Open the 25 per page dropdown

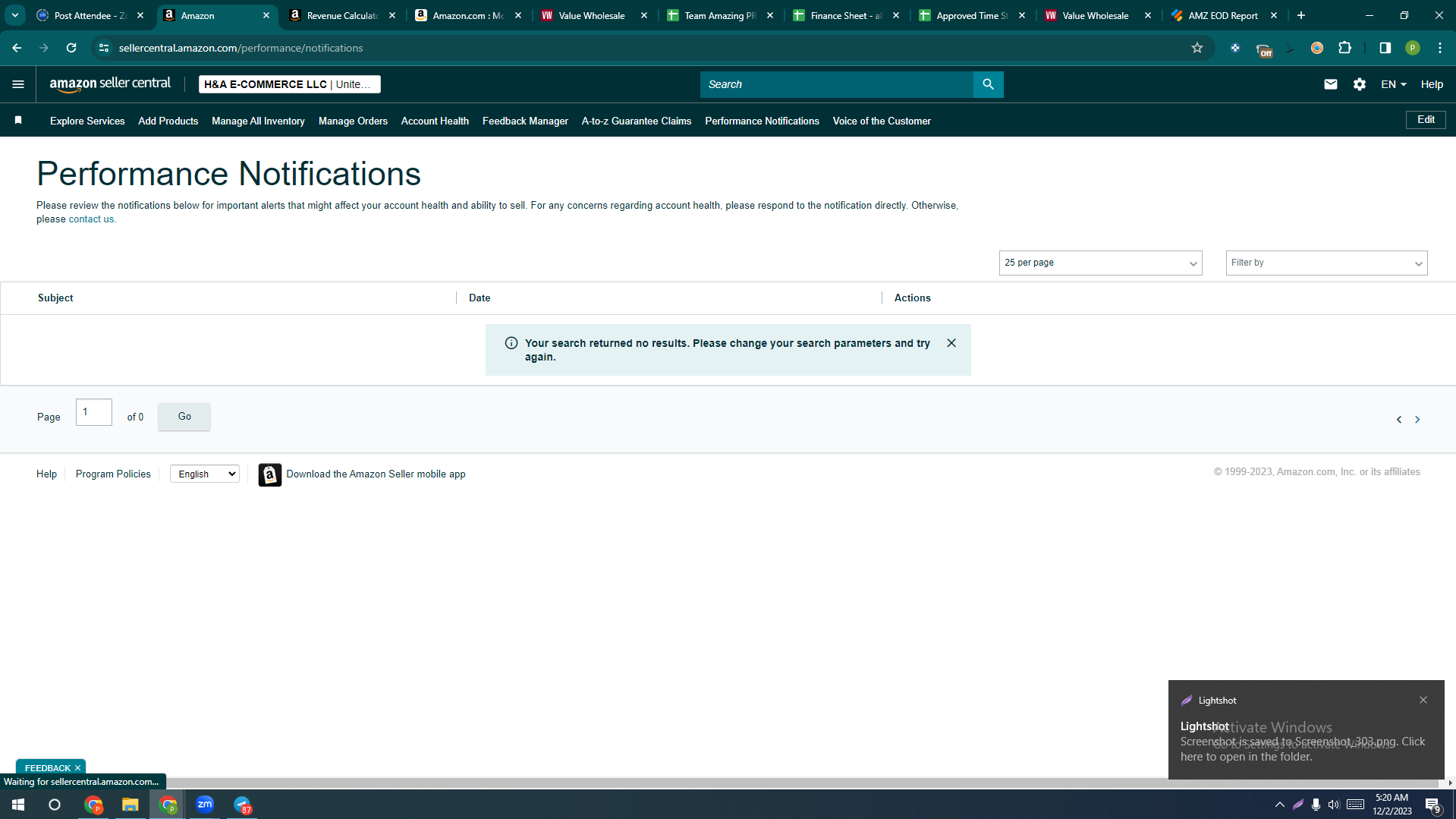point(1100,263)
